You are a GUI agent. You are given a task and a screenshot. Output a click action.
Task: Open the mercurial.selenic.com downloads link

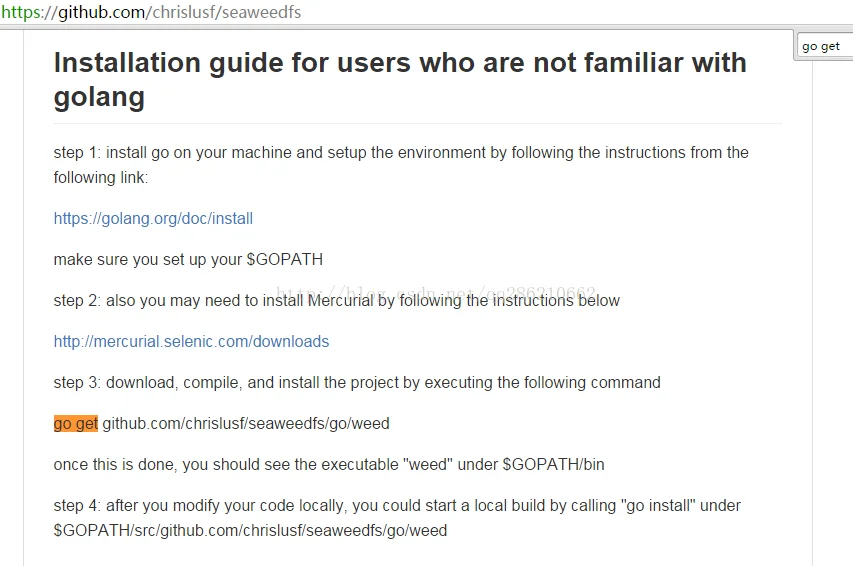(191, 342)
